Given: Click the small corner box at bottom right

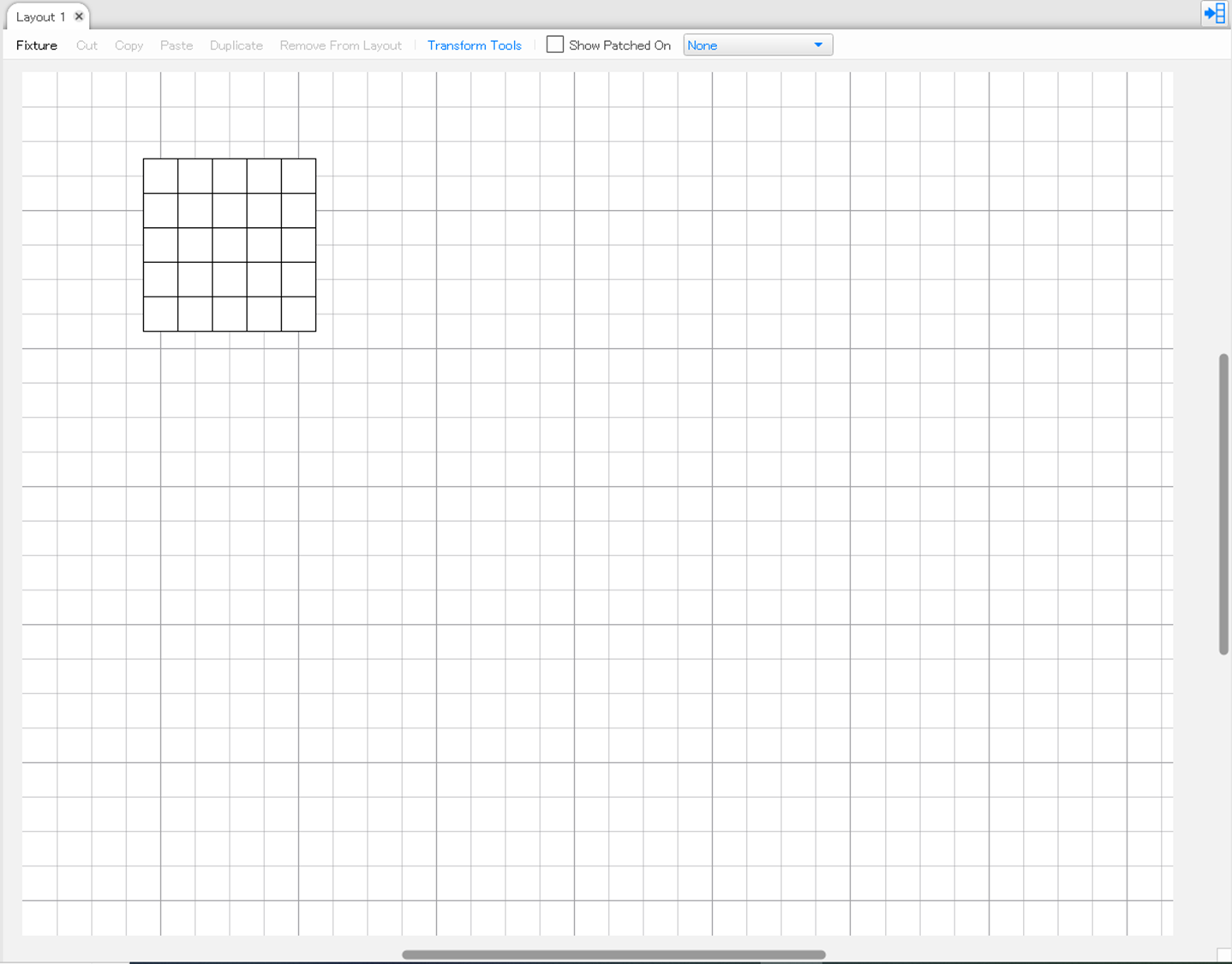Looking at the screenshot, I should [1223, 955].
